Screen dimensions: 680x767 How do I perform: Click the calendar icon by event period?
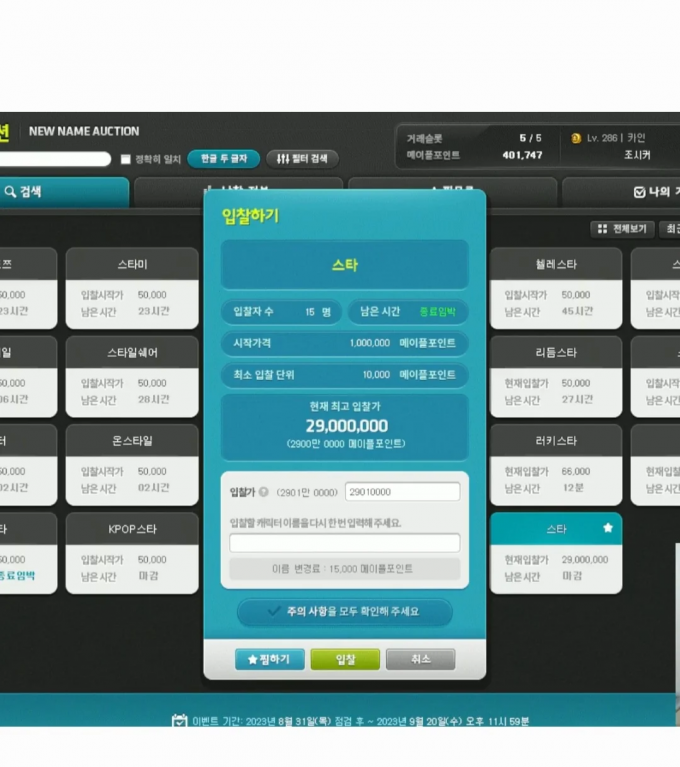coord(180,721)
